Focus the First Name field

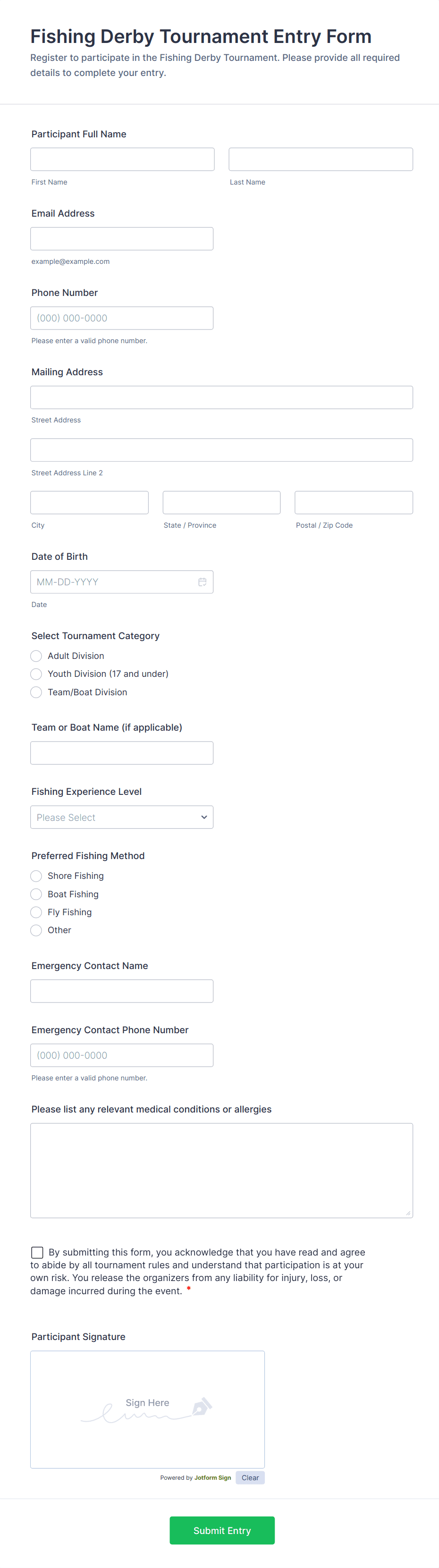pyautogui.click(x=122, y=160)
